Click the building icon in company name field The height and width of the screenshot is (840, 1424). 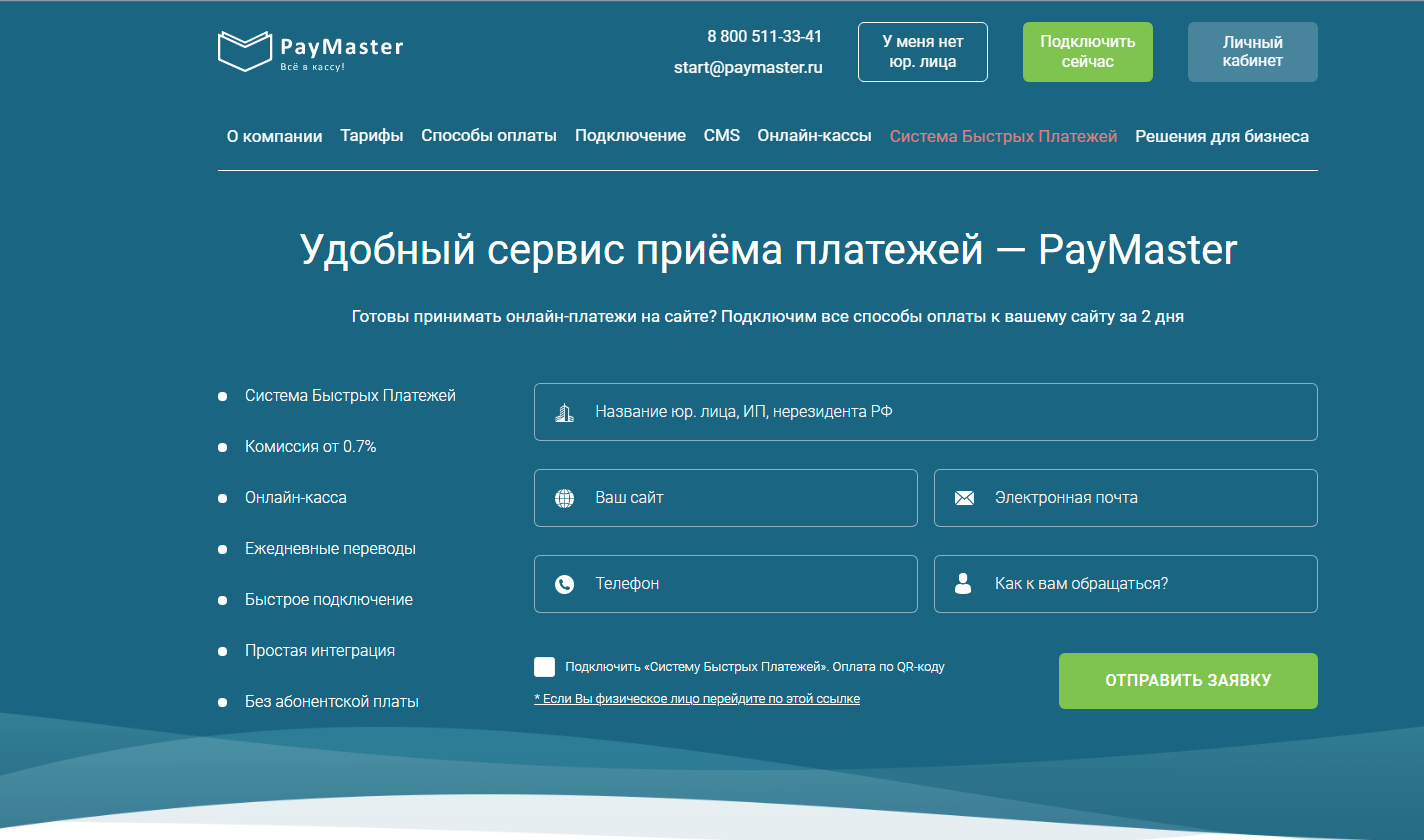pyautogui.click(x=565, y=412)
